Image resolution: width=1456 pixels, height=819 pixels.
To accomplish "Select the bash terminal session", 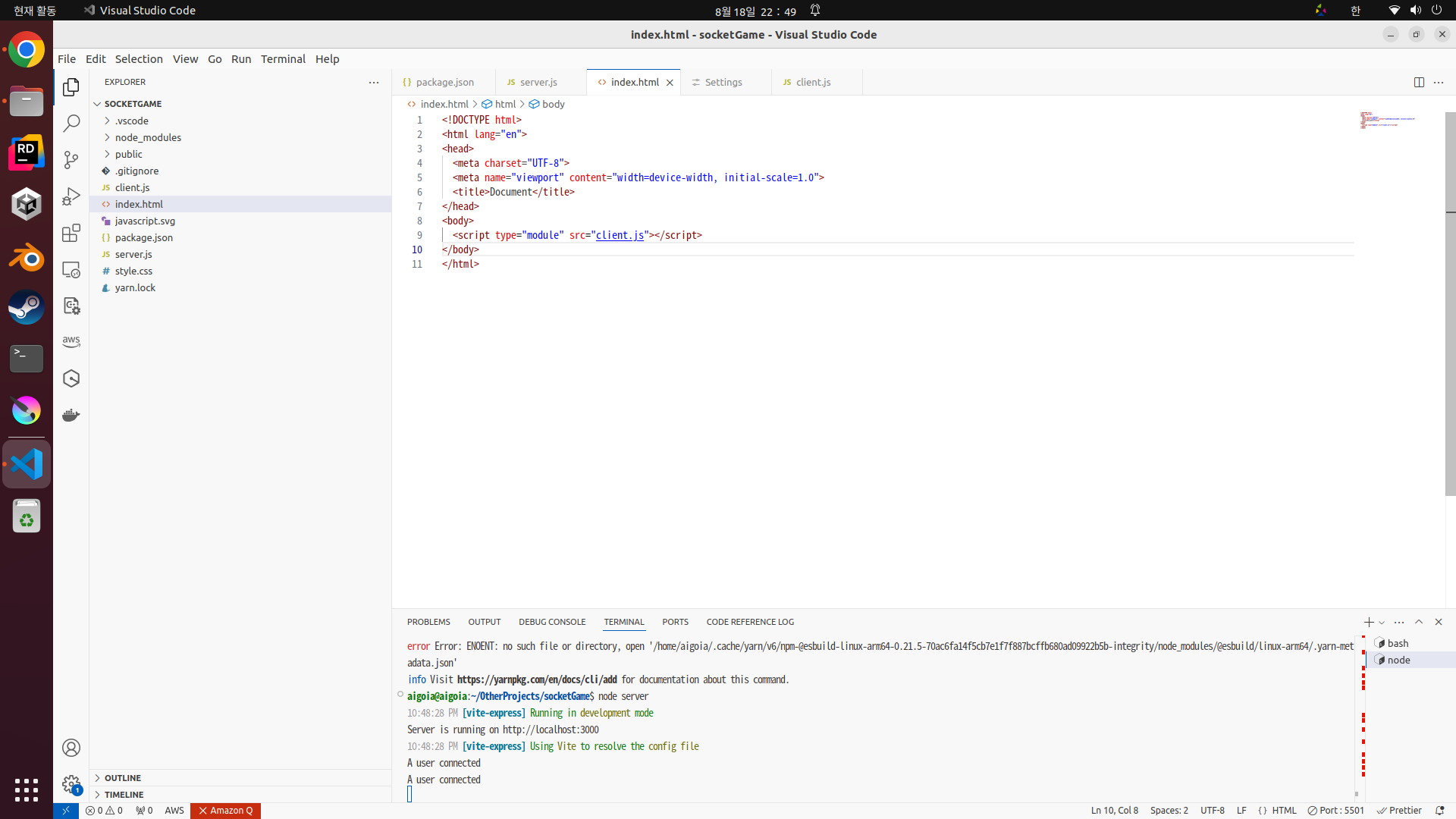I will click(x=1410, y=643).
